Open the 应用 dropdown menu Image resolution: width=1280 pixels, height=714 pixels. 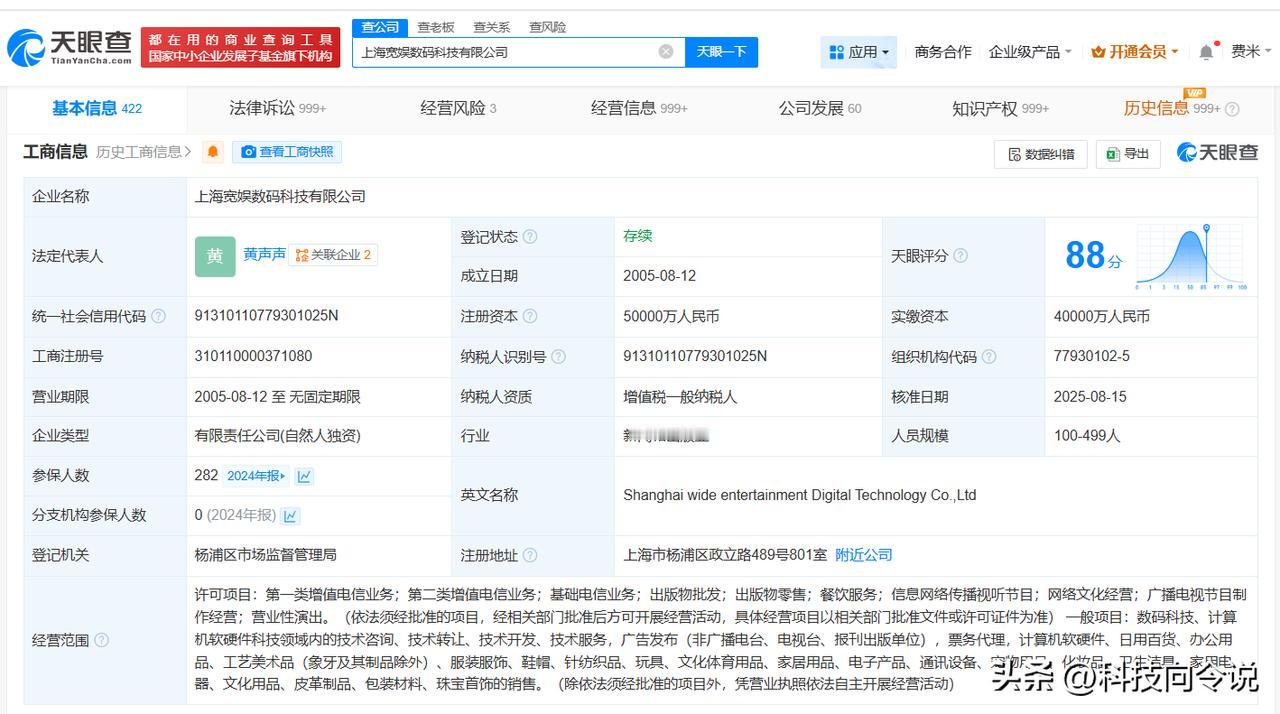(x=859, y=52)
